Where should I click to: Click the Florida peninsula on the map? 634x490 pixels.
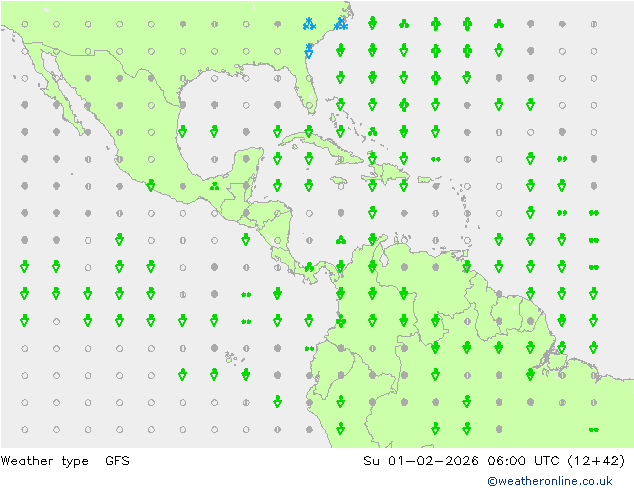pyautogui.click(x=304, y=91)
